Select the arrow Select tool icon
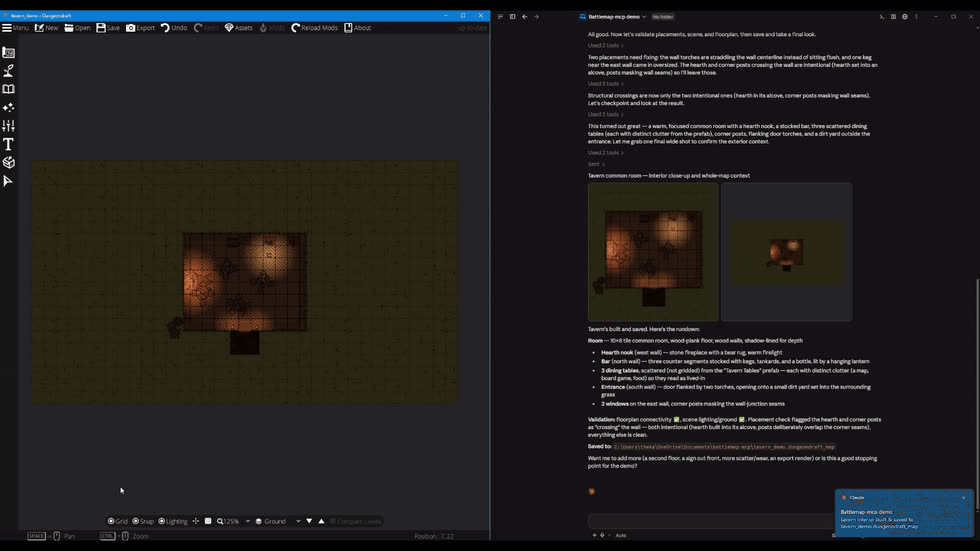980x551 pixels. coord(9,181)
